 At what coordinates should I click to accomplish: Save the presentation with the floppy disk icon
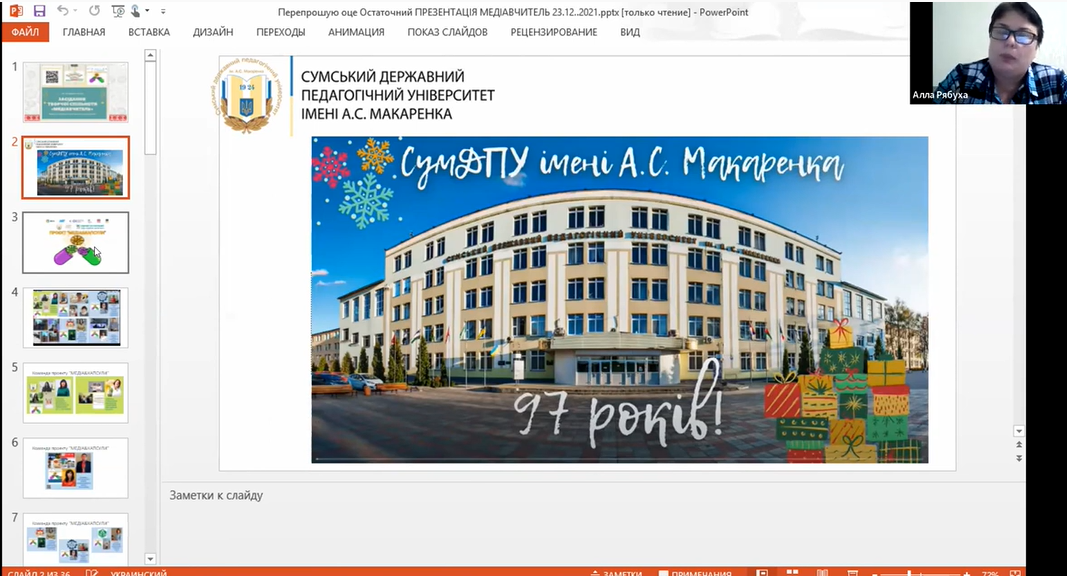[x=39, y=11]
